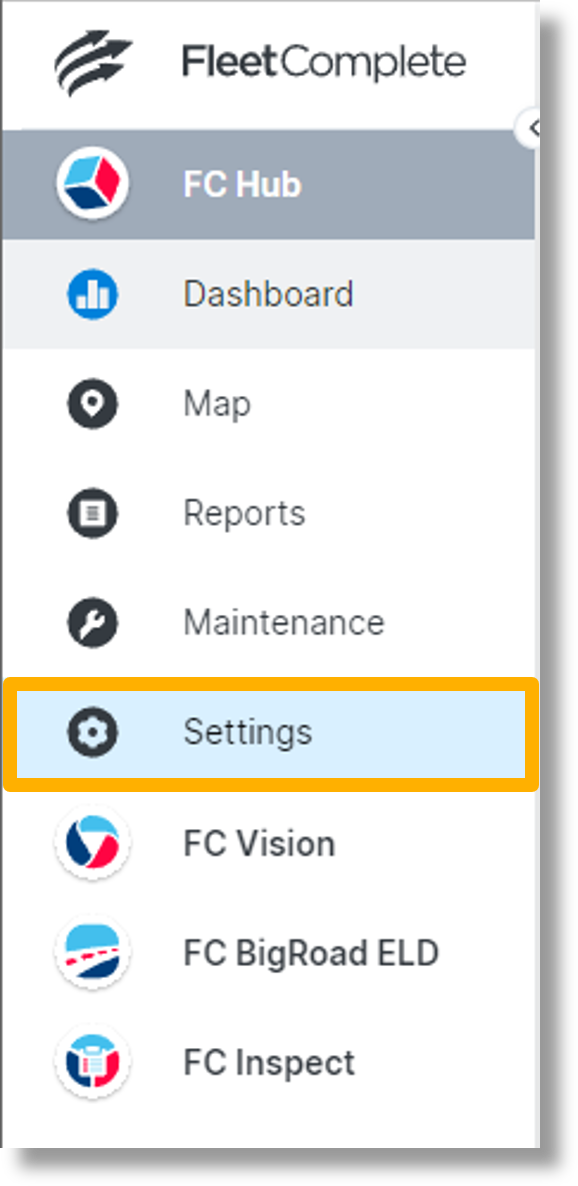Open the Reports section
Image resolution: width=578 pixels, height=1186 pixels.
[244, 513]
